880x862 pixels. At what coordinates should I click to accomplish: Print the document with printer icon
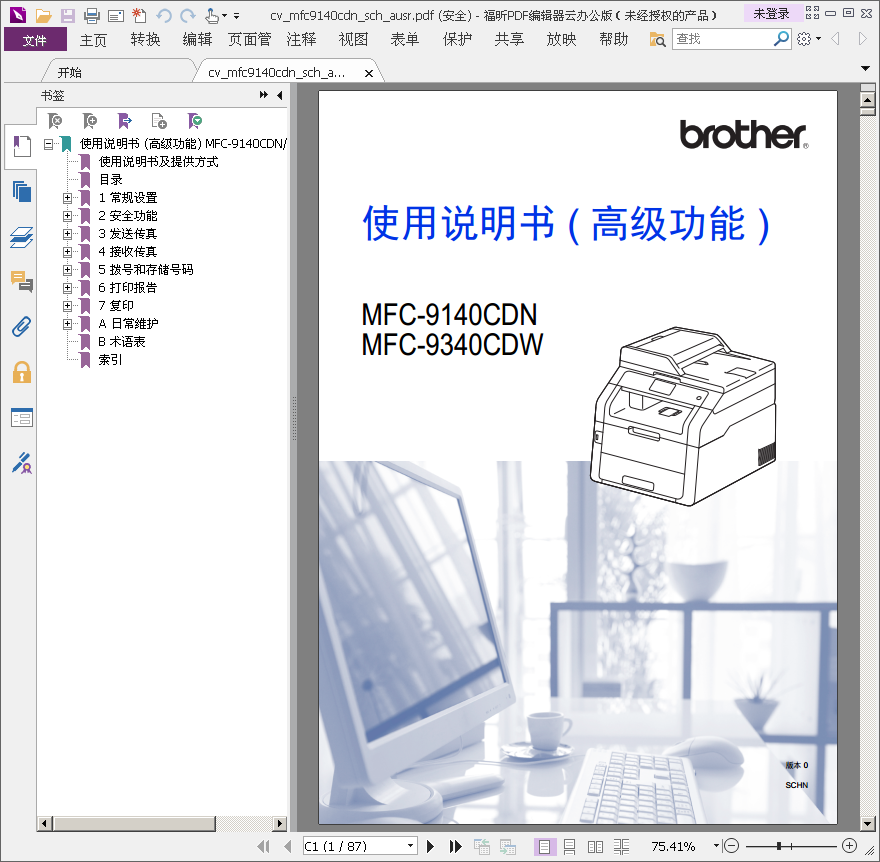tap(91, 15)
